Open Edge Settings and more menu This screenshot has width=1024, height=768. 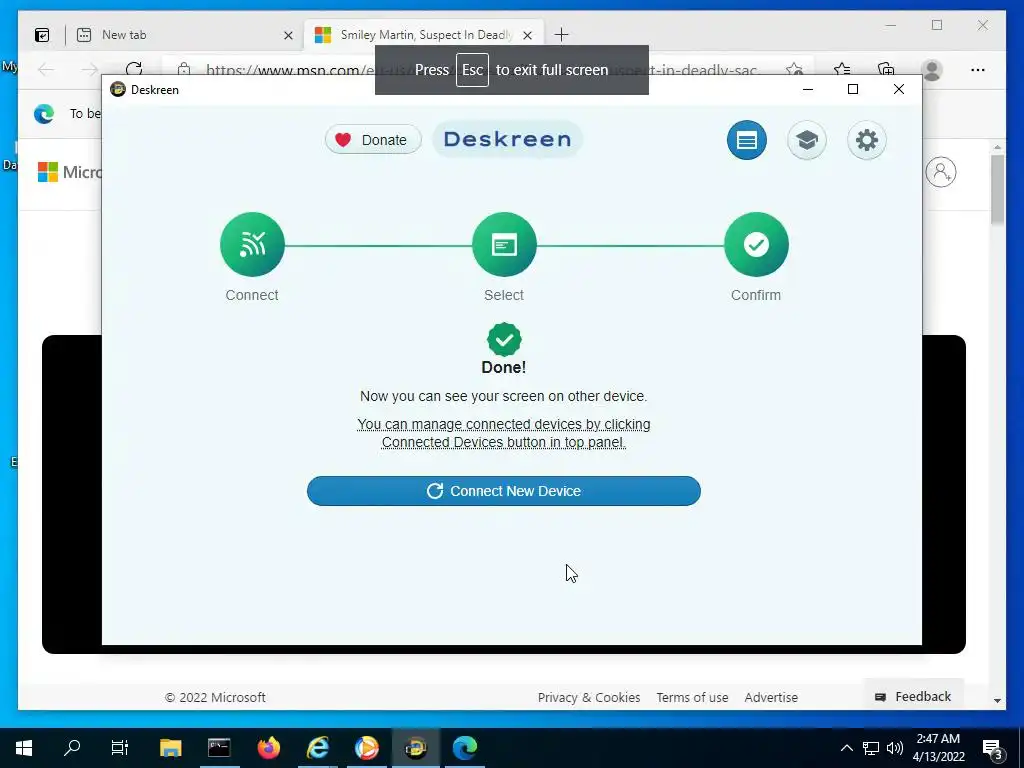click(978, 69)
